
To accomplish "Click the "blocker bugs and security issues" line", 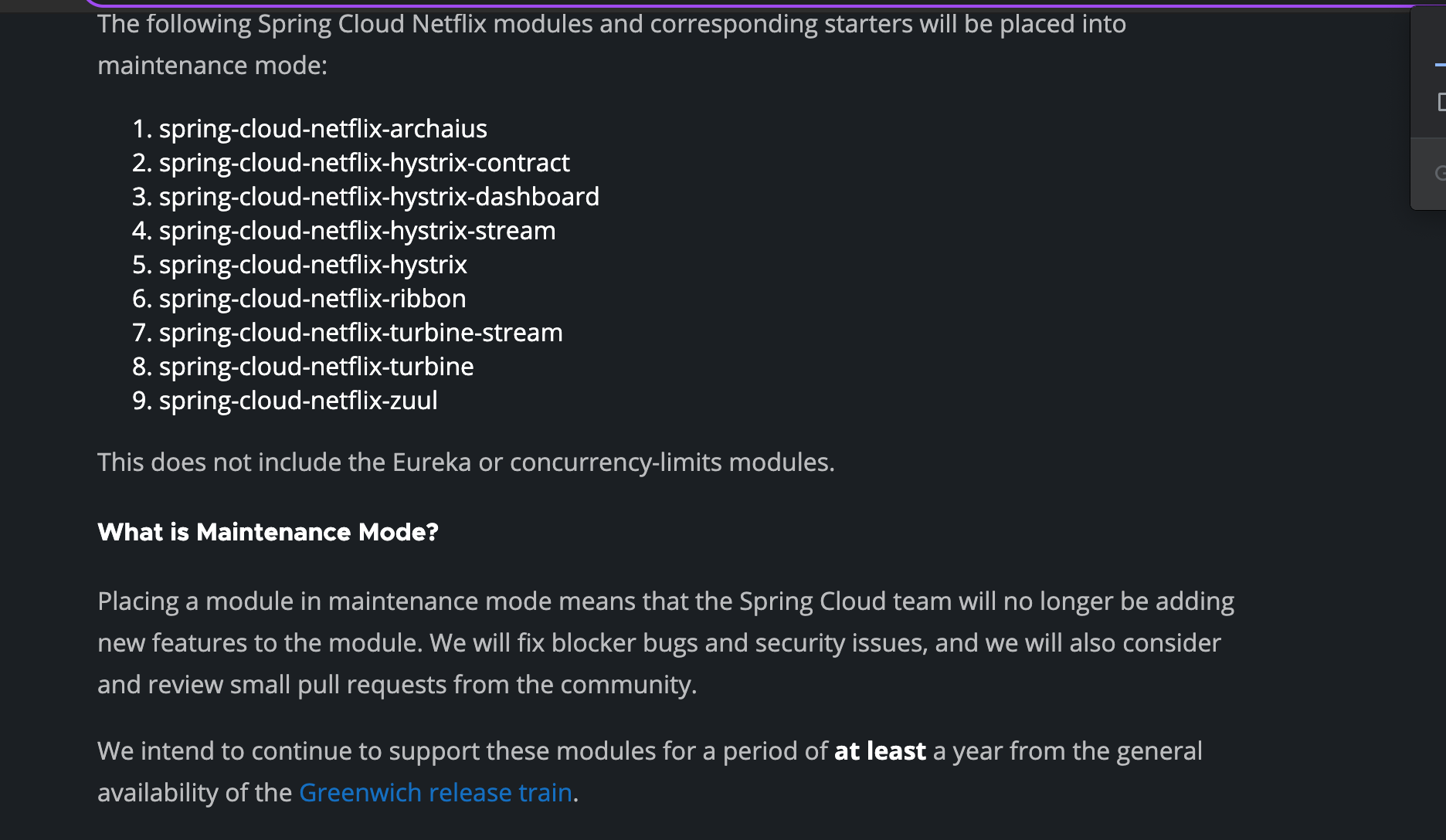I will [x=659, y=643].
